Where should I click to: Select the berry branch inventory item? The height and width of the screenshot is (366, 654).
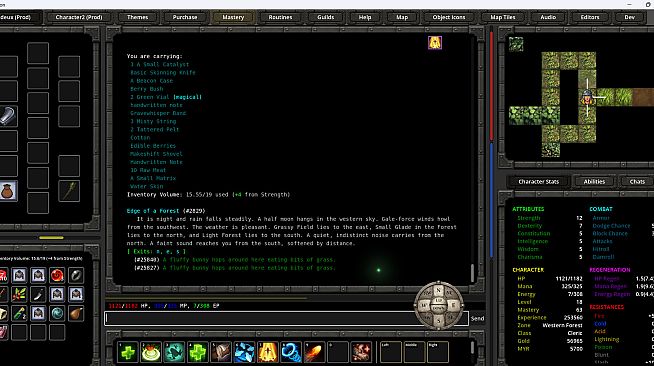(x=19, y=294)
